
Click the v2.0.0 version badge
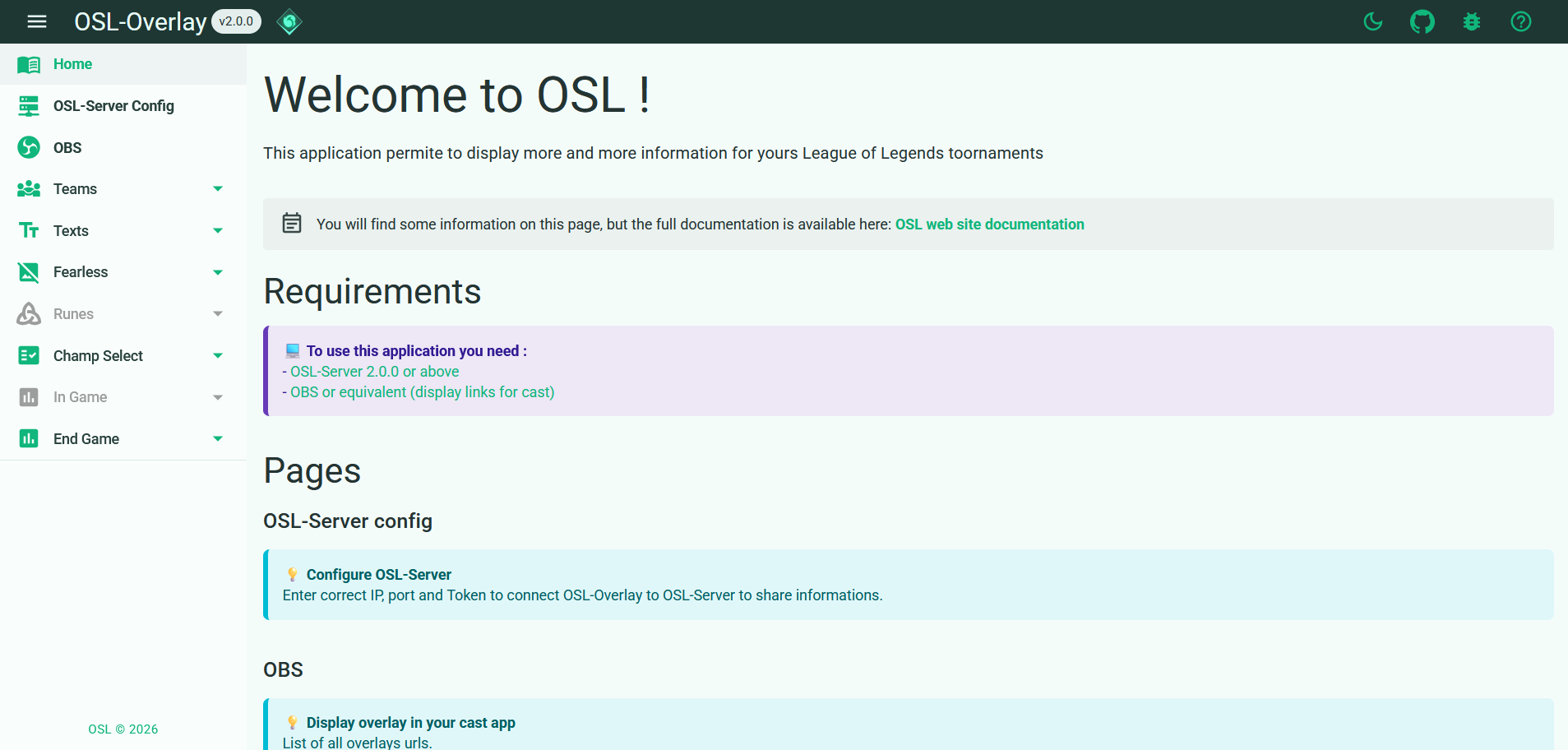(x=237, y=21)
